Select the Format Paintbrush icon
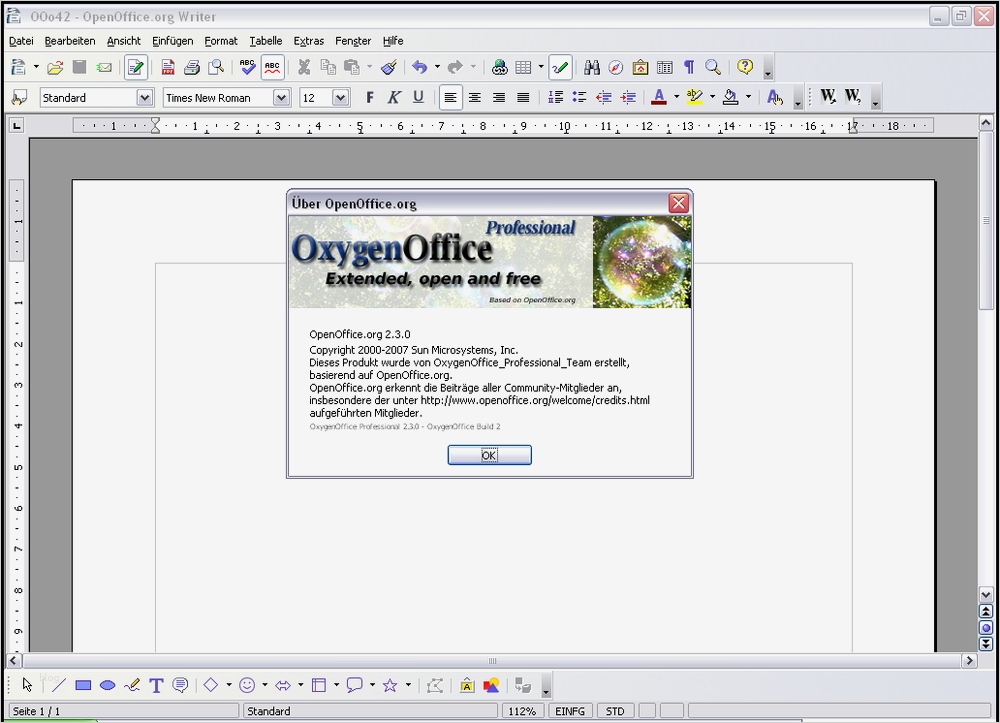The image size is (1000, 723). (x=389, y=67)
